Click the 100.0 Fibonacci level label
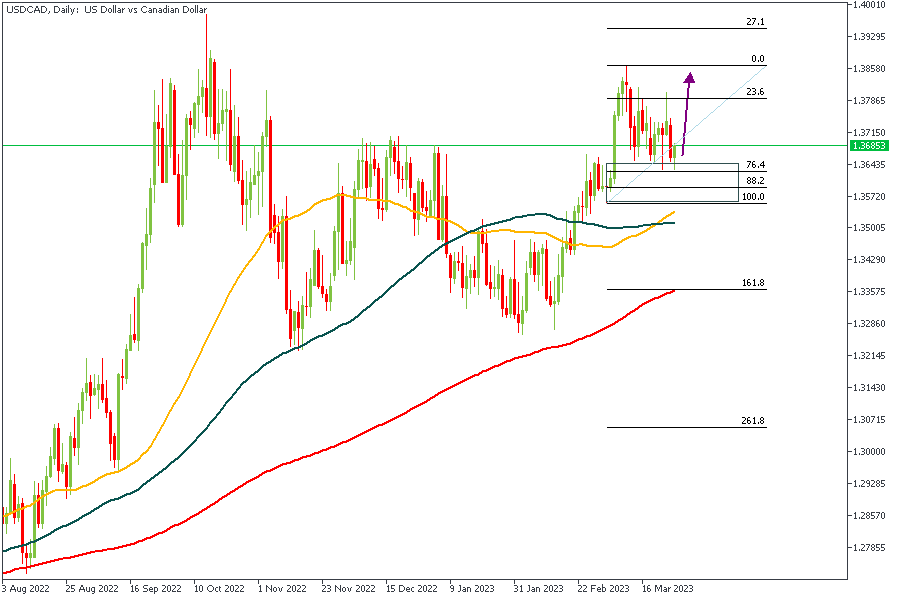 point(753,197)
